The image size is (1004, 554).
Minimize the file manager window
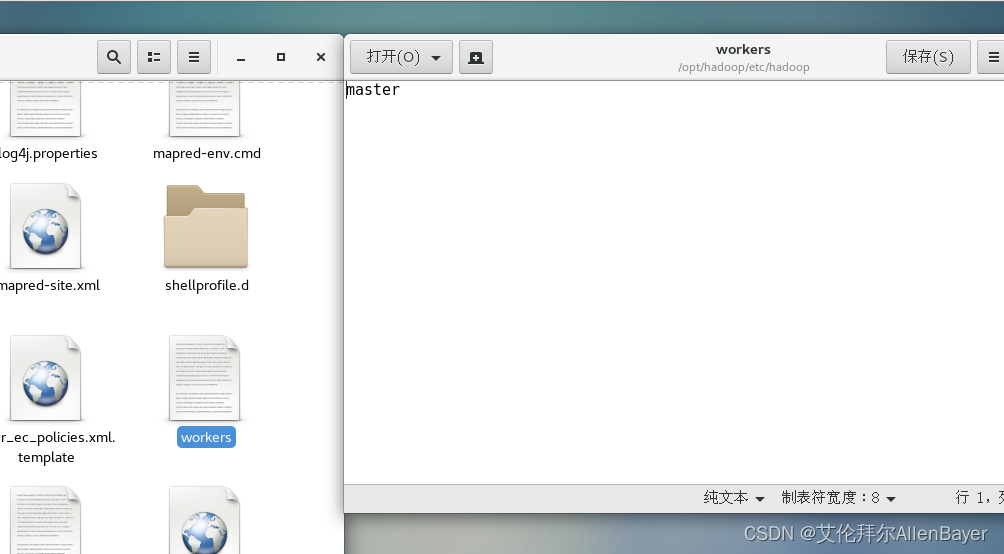(x=241, y=58)
